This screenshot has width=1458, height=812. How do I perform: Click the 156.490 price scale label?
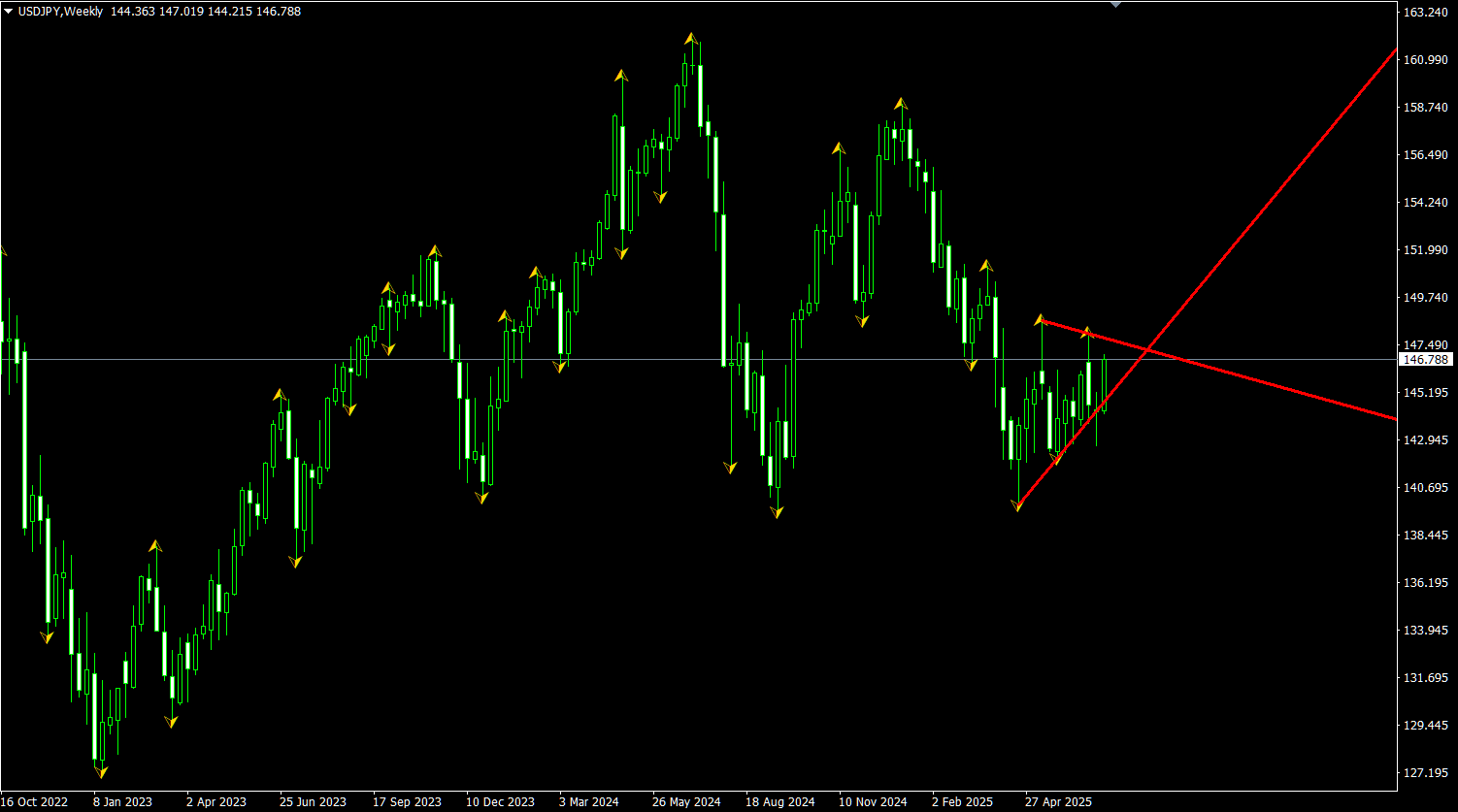[1425, 154]
